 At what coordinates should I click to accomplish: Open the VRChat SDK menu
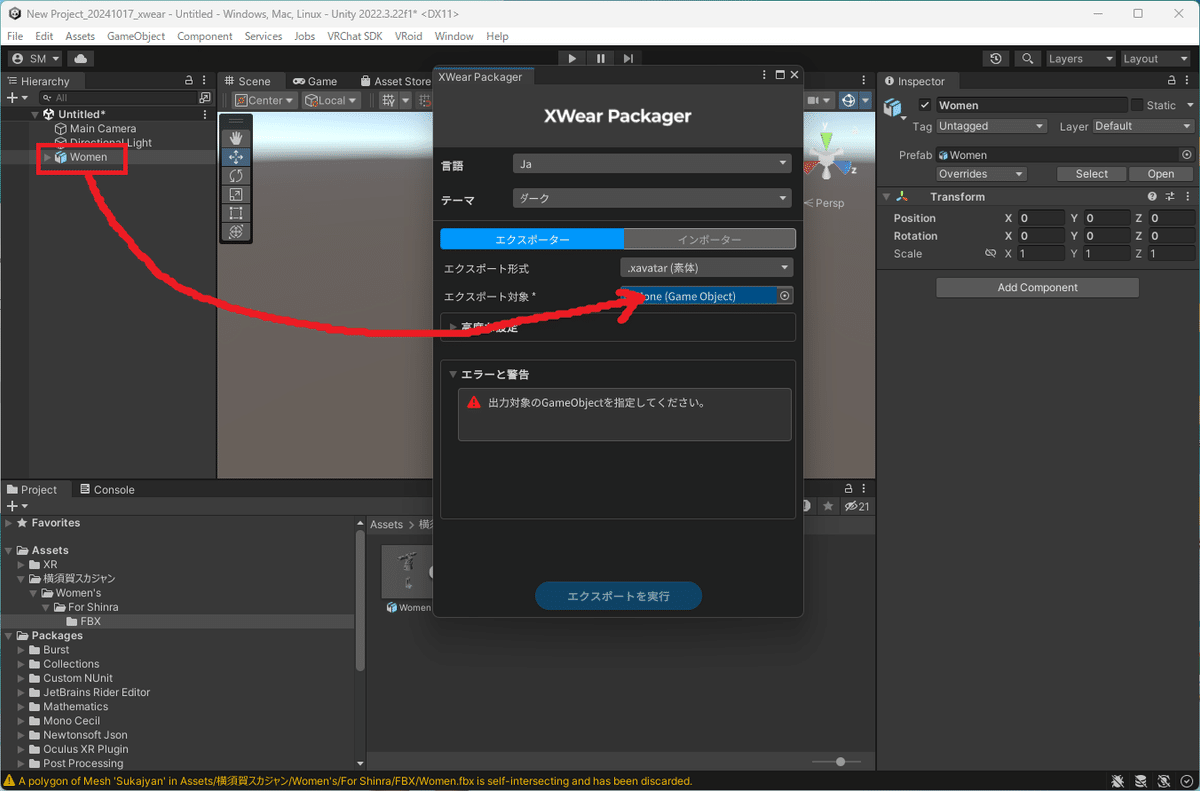coord(354,36)
